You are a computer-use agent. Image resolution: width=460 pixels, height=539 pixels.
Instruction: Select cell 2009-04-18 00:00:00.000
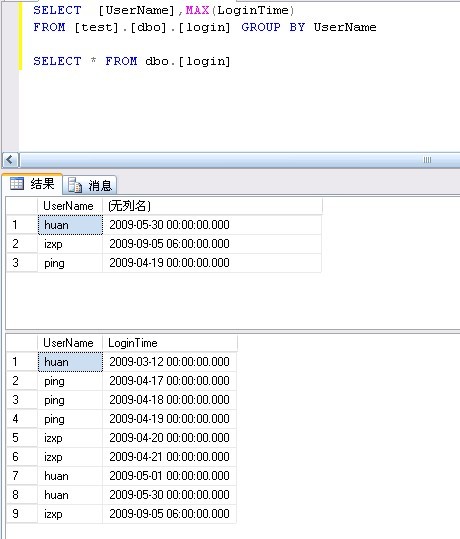[169, 400]
